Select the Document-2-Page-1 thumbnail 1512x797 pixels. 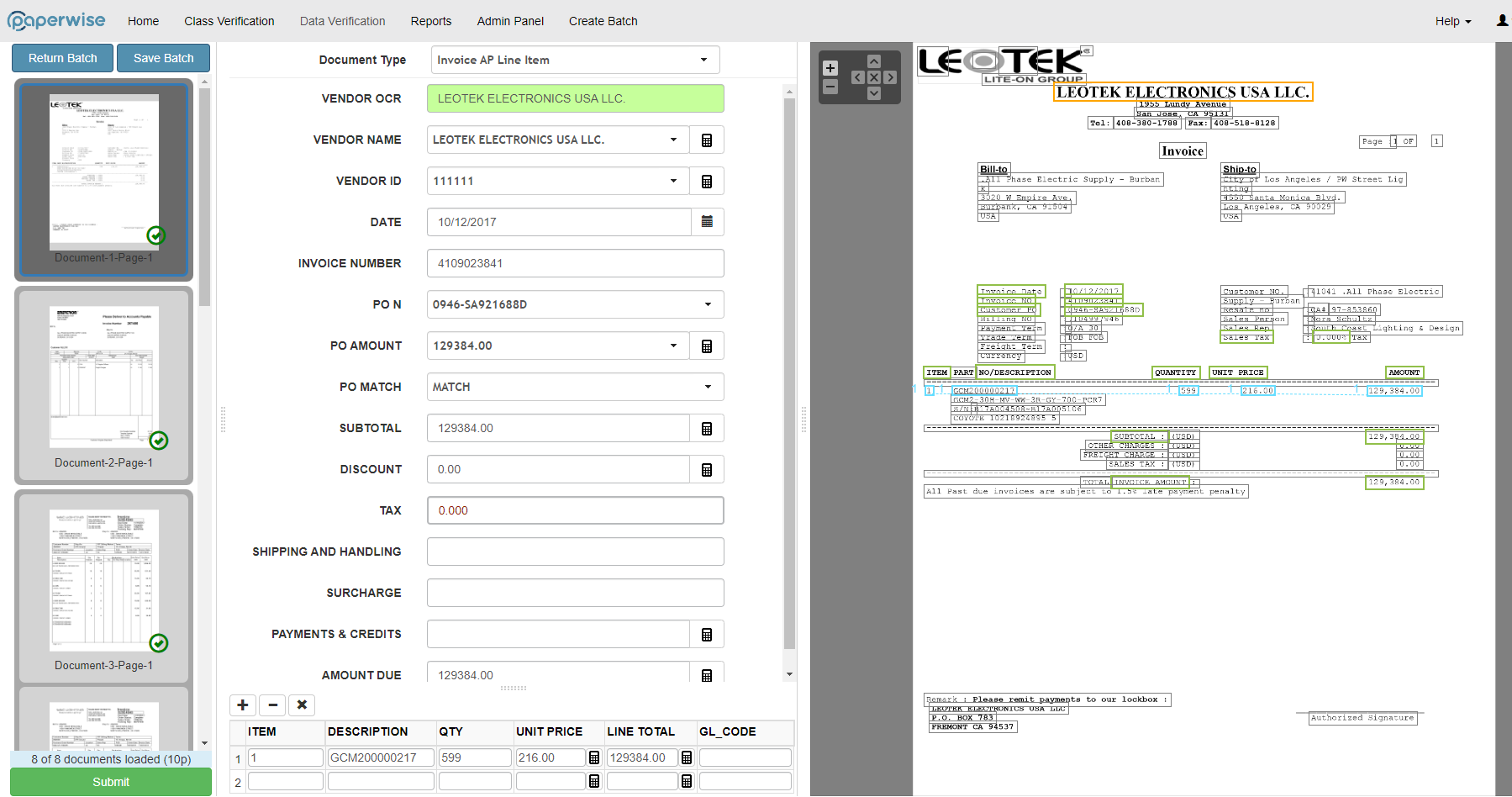click(x=103, y=386)
